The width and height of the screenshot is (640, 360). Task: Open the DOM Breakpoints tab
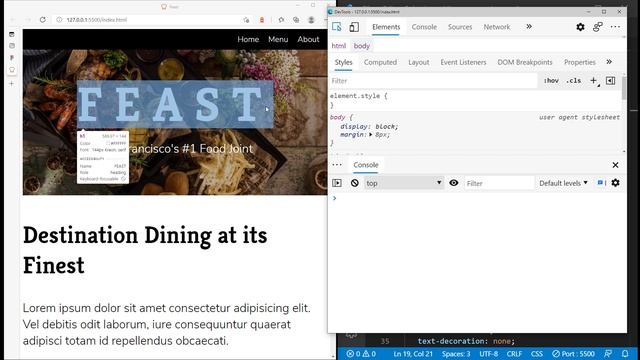click(x=525, y=62)
